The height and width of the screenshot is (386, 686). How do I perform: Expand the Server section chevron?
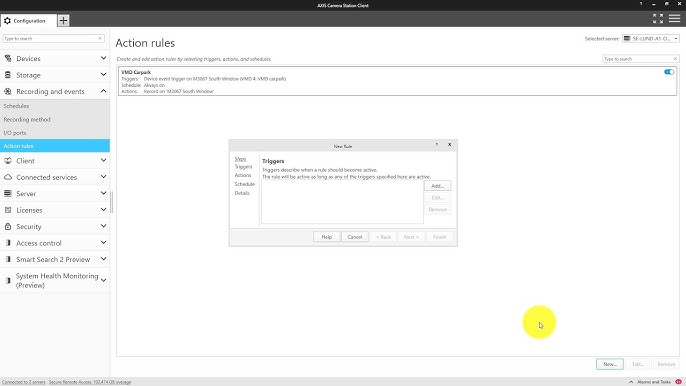[103, 193]
